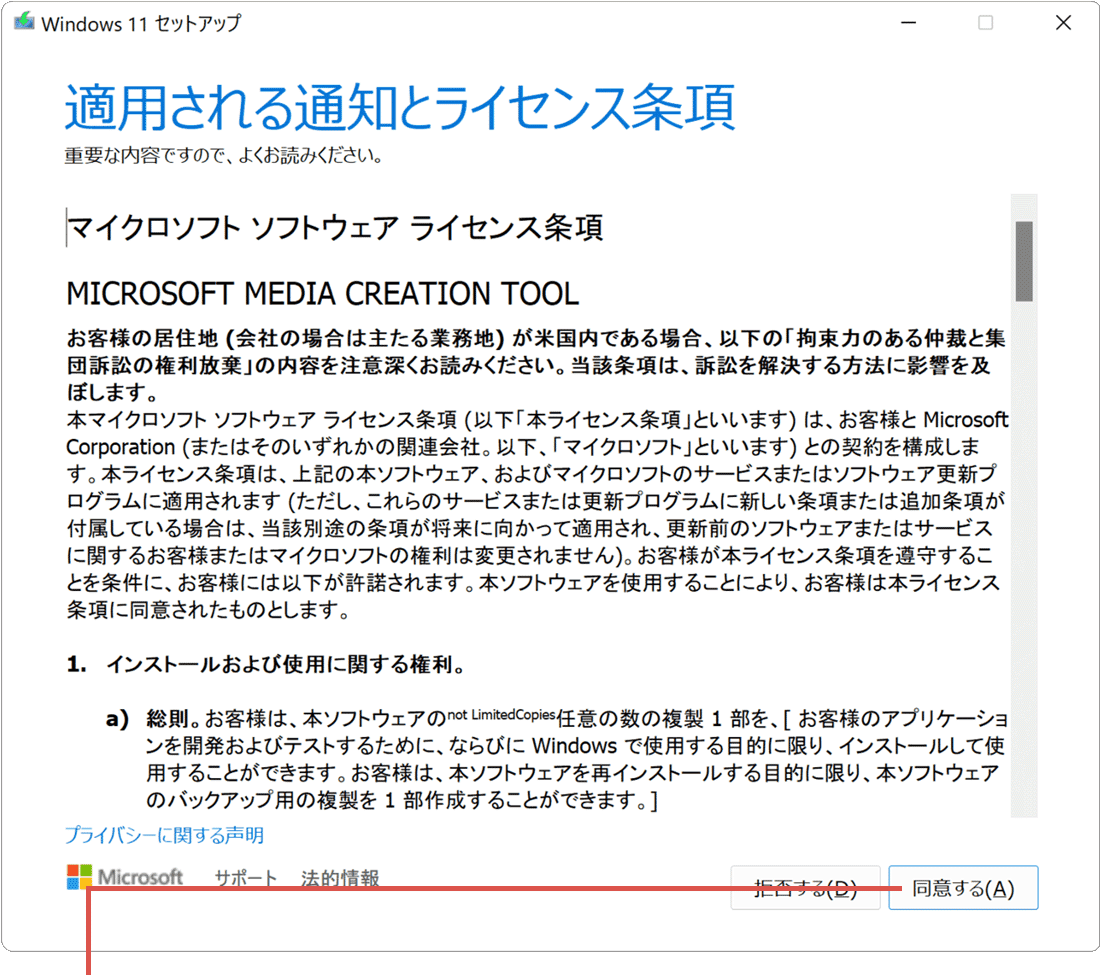Click the license text scrollbar thumb

[1024, 261]
